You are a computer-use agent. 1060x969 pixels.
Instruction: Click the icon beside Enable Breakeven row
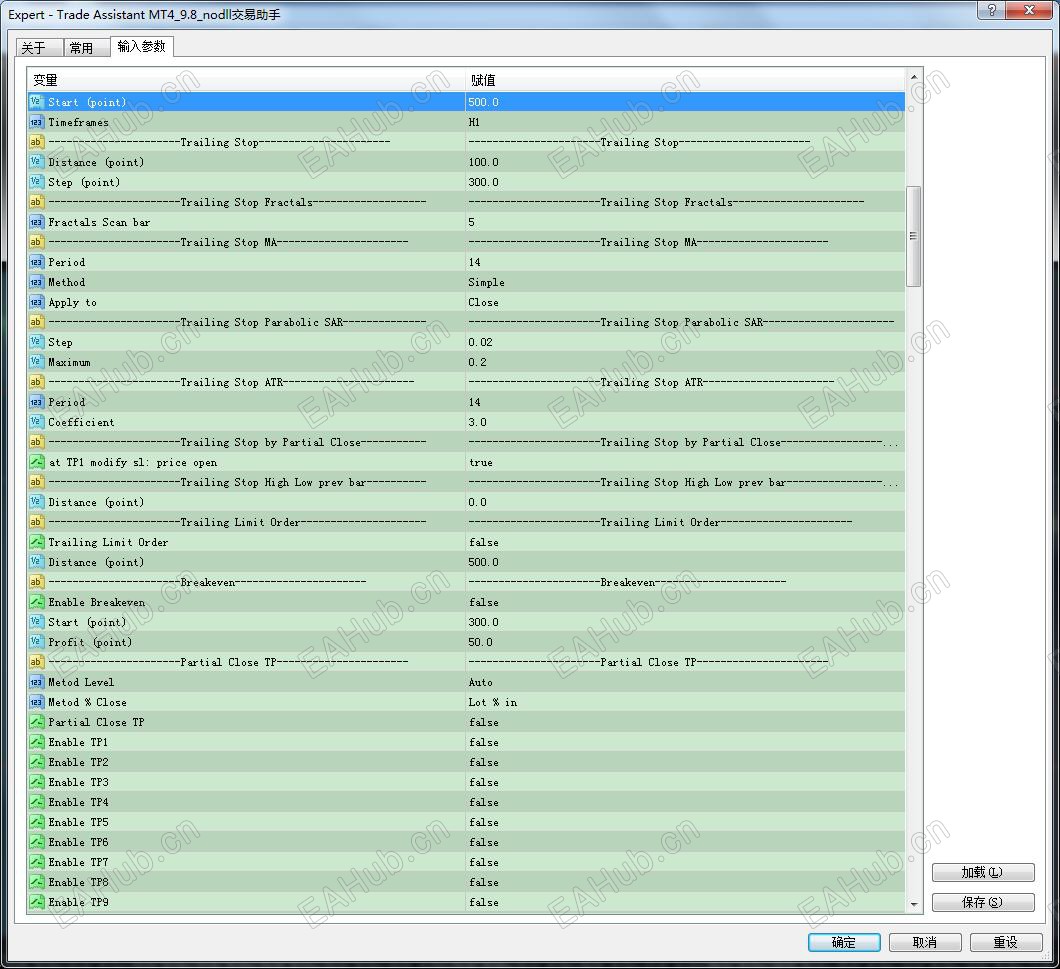pyautogui.click(x=37, y=602)
